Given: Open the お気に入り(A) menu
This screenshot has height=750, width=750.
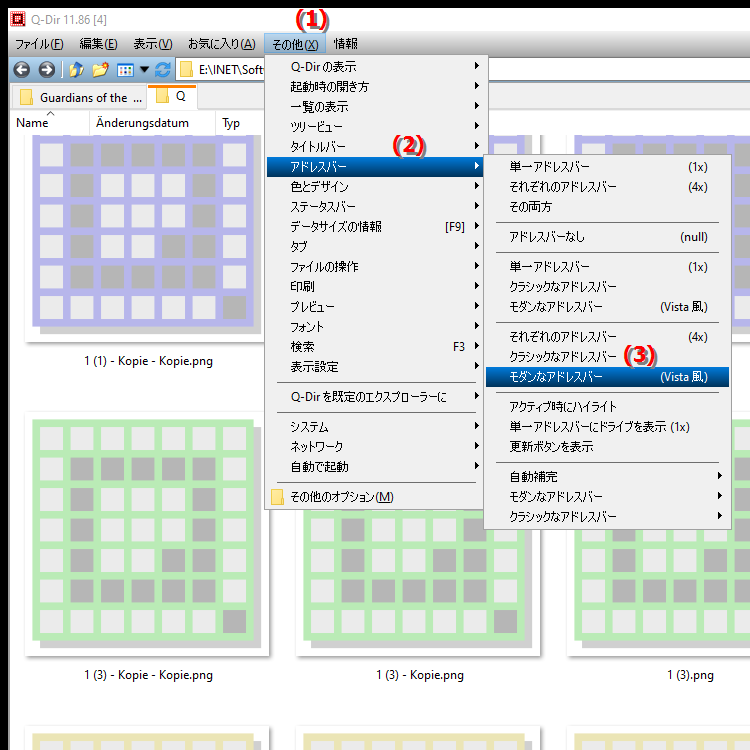Looking at the screenshot, I should tap(221, 44).
